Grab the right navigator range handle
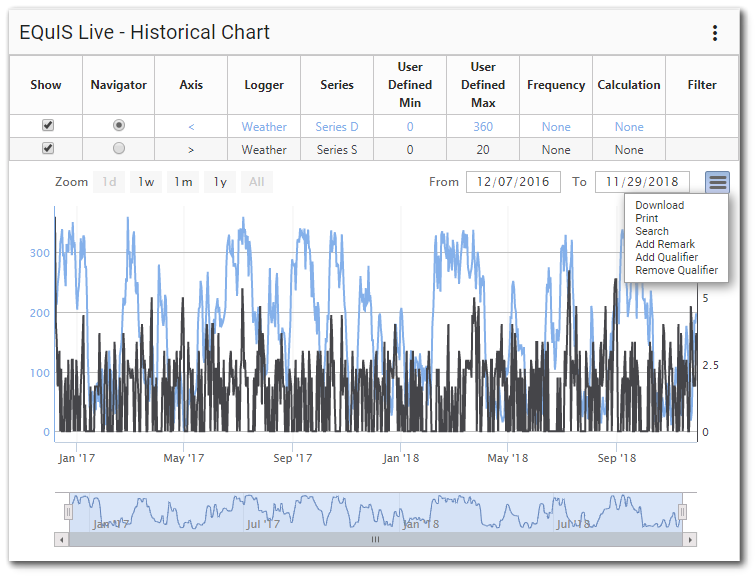Screen dimensions: 756x577 click(x=682, y=512)
